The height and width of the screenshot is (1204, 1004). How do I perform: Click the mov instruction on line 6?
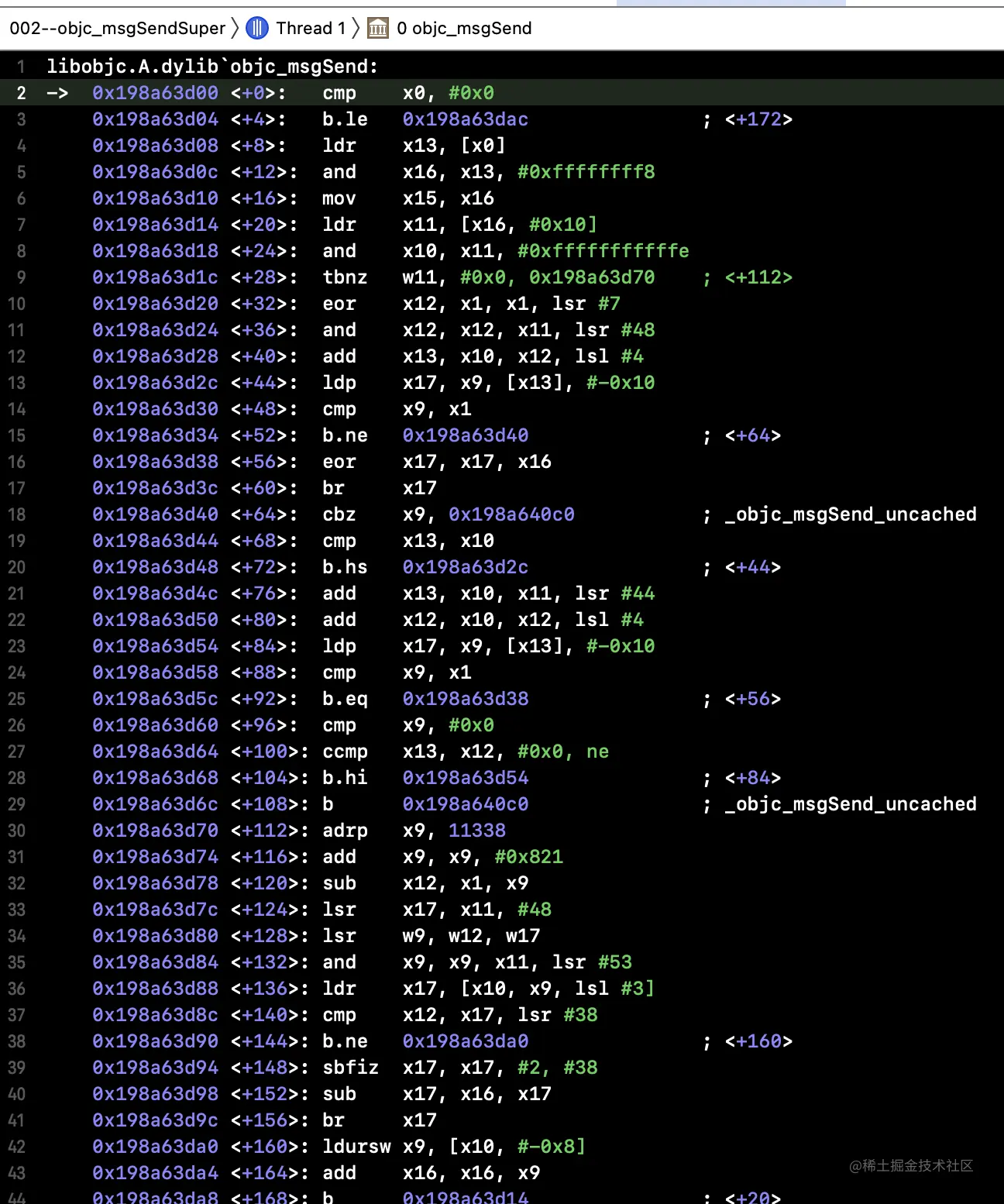[x=339, y=198]
